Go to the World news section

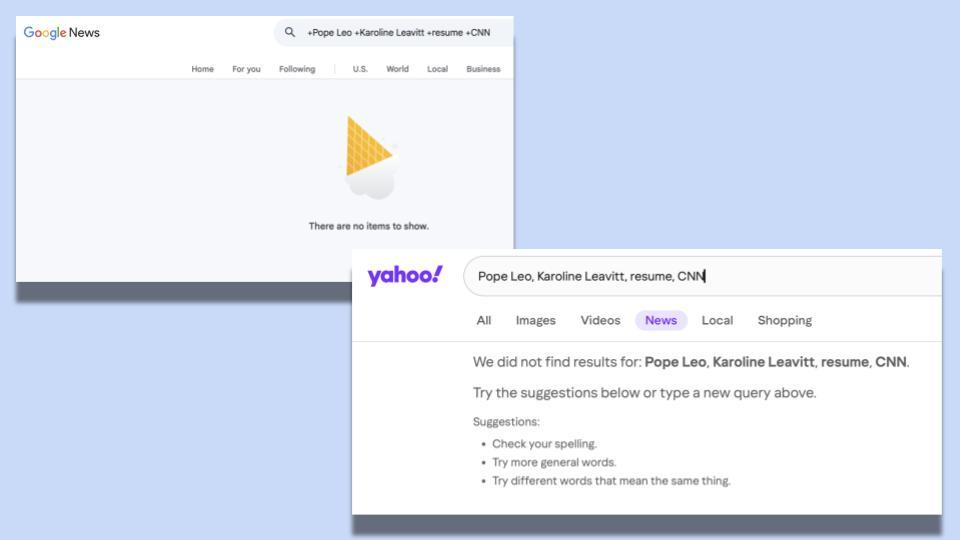coord(397,69)
